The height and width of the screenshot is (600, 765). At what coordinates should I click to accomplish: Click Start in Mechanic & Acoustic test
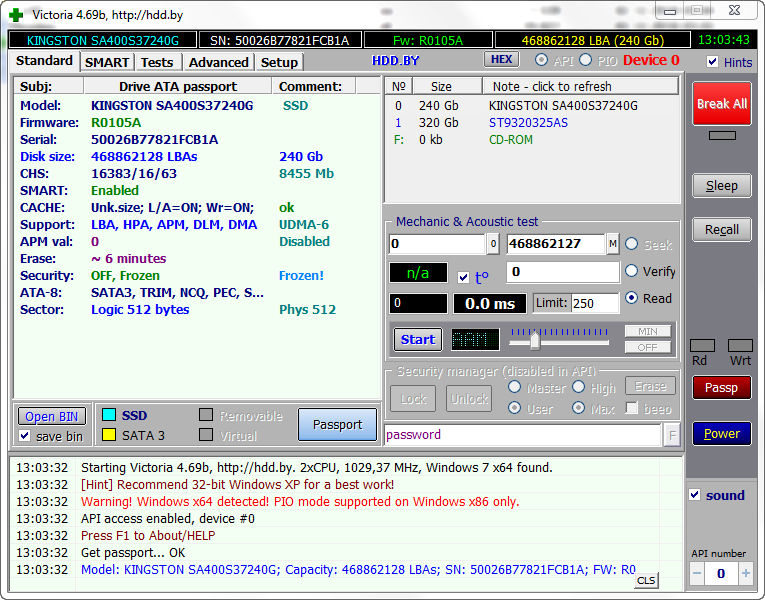coord(418,340)
